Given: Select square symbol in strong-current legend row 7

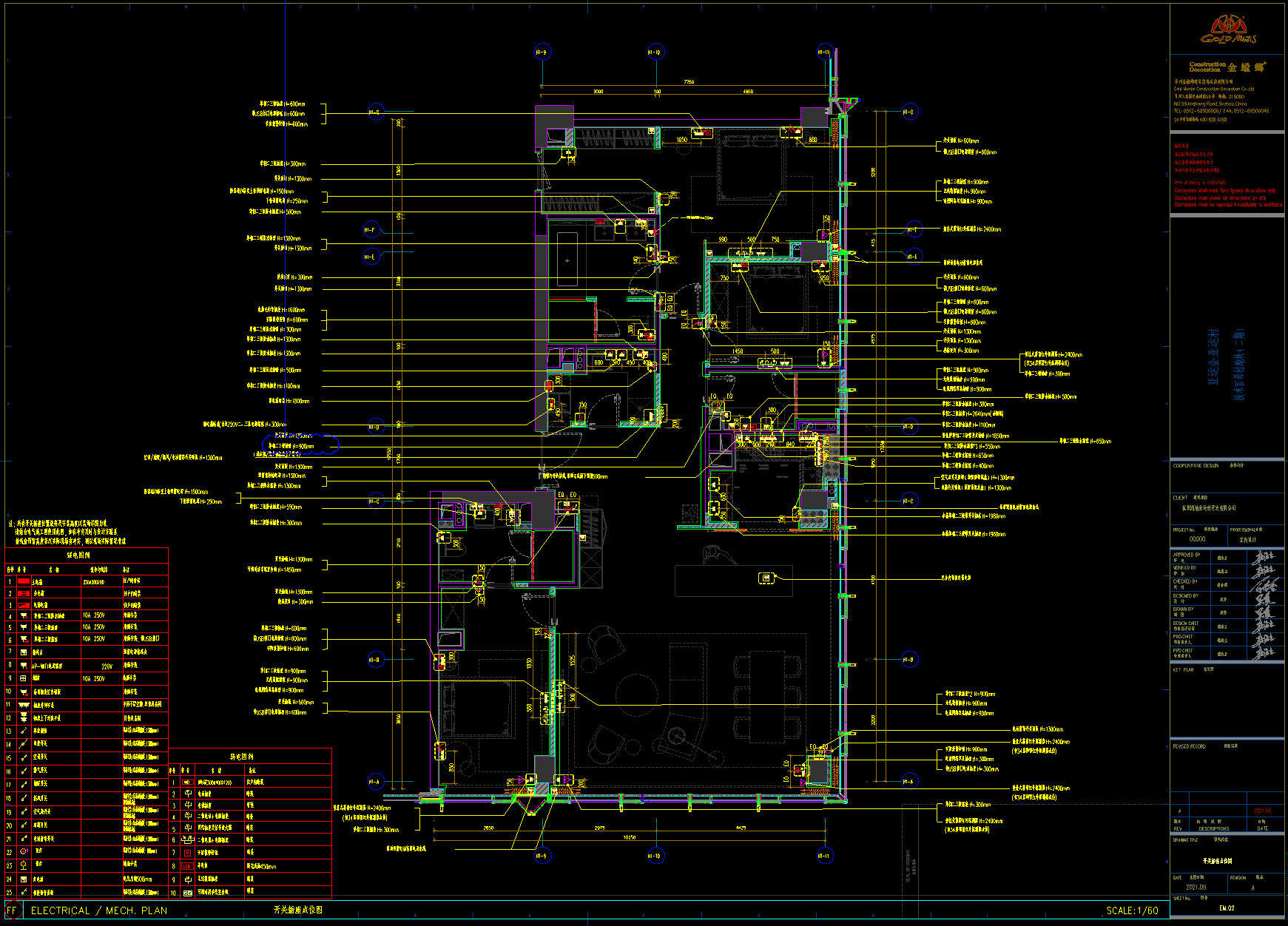Looking at the screenshot, I should 24,652.
